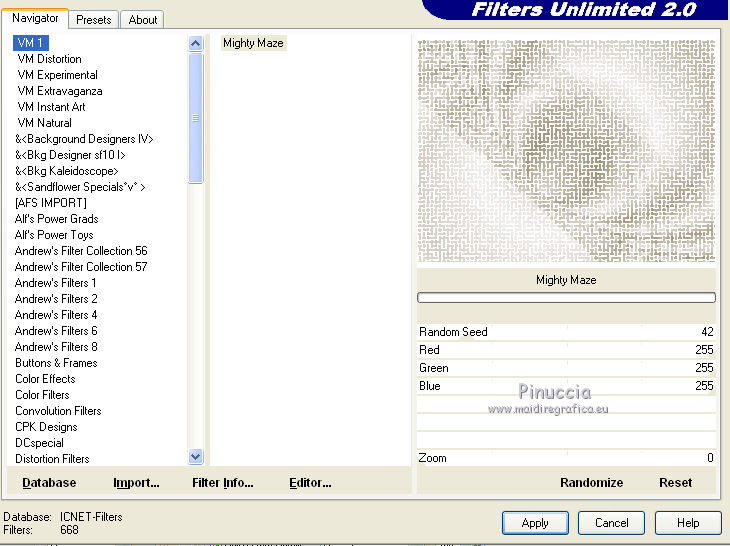Select VM Experimental category
The width and height of the screenshot is (730, 546).
pyautogui.click(x=57, y=75)
